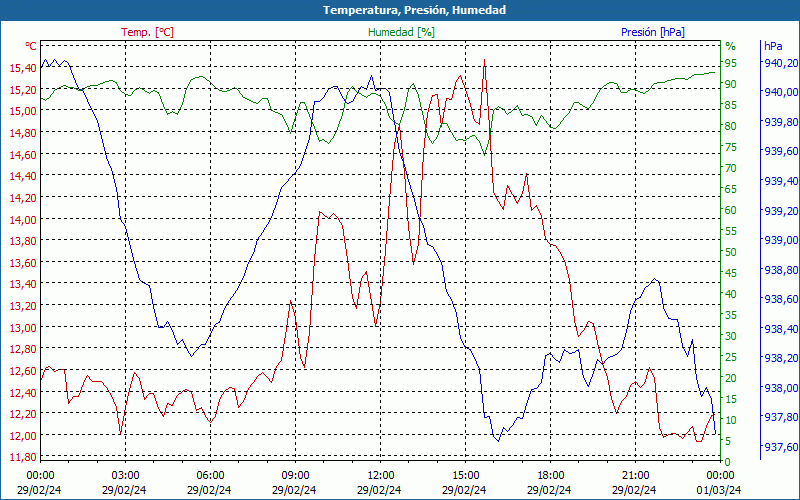Click the temperature axis value 14,20
800x500 pixels.
pyautogui.click(x=23, y=197)
